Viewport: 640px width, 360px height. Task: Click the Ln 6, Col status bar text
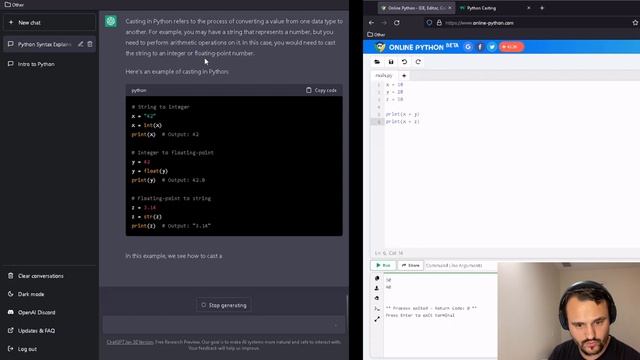click(389, 253)
